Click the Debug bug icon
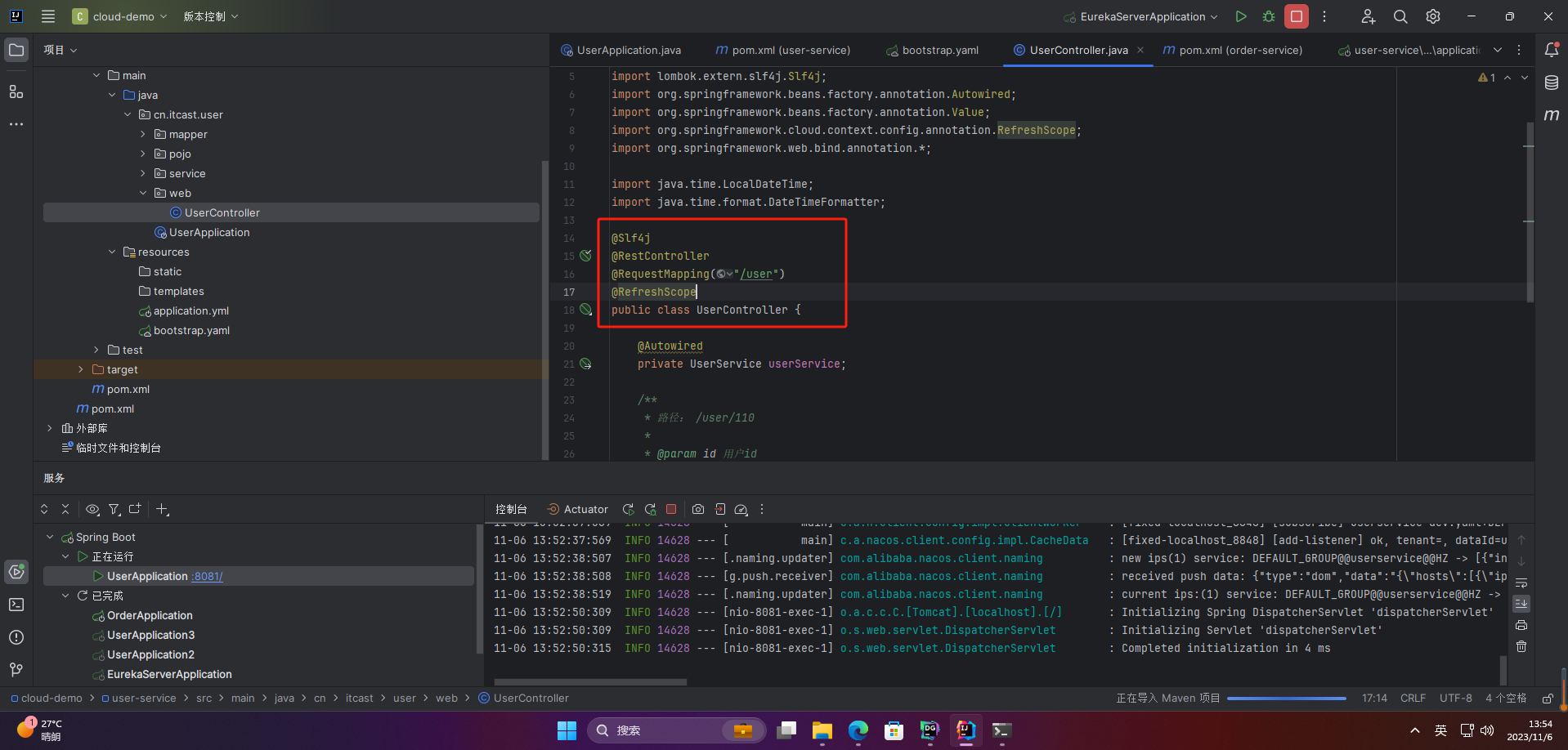 [x=1269, y=16]
